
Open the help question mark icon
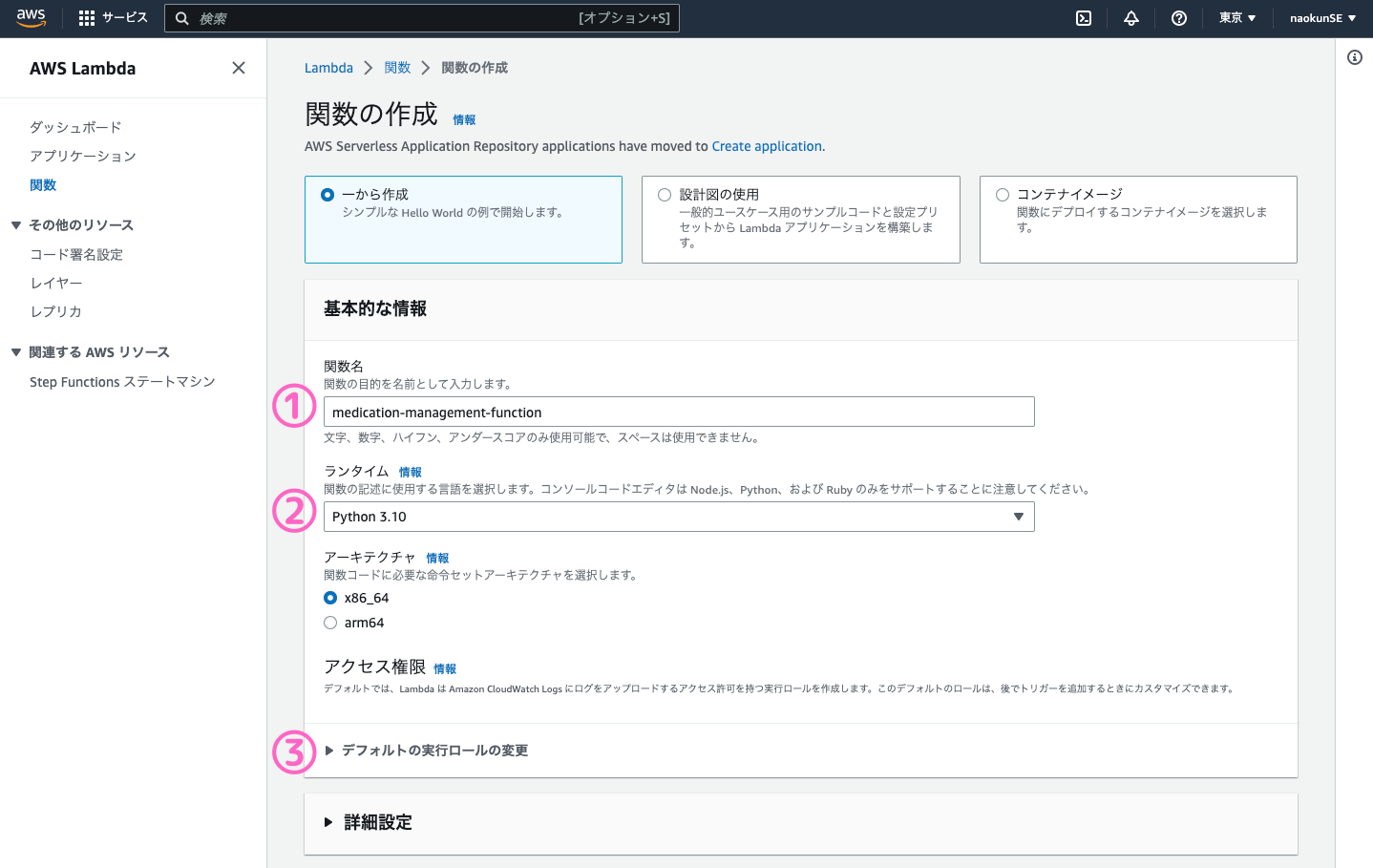pyautogui.click(x=1179, y=18)
